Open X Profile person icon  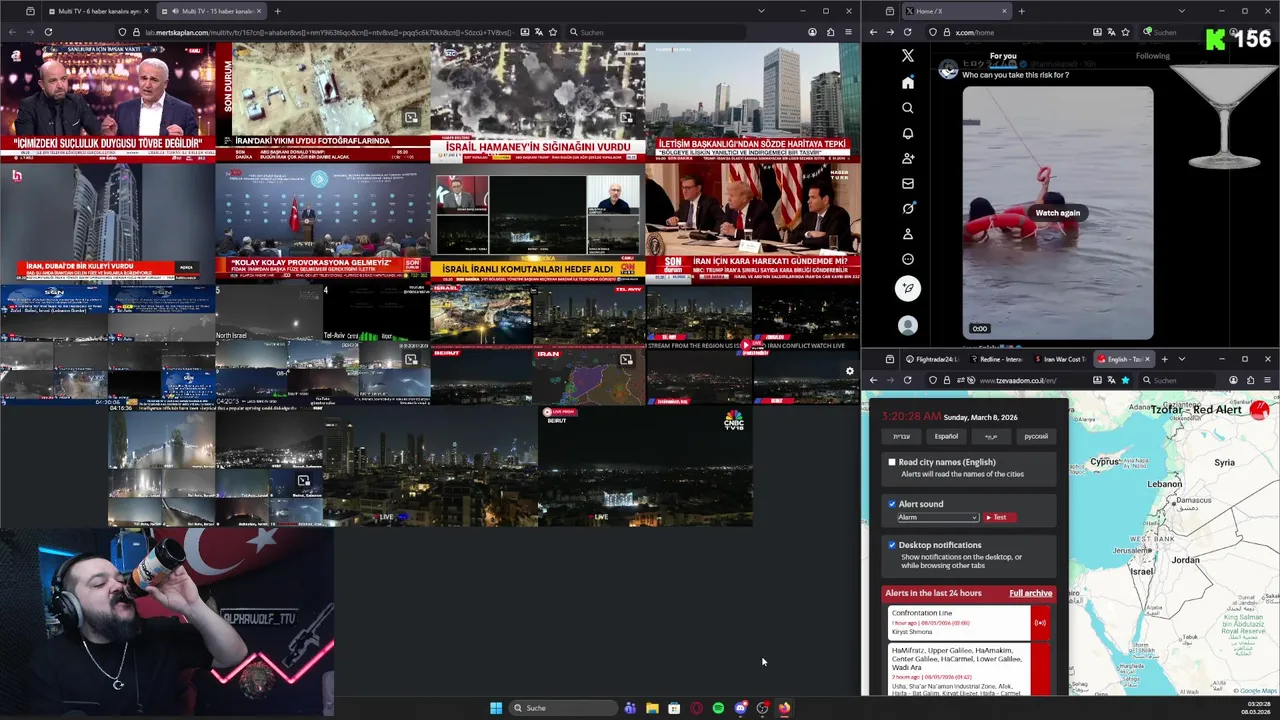907,233
